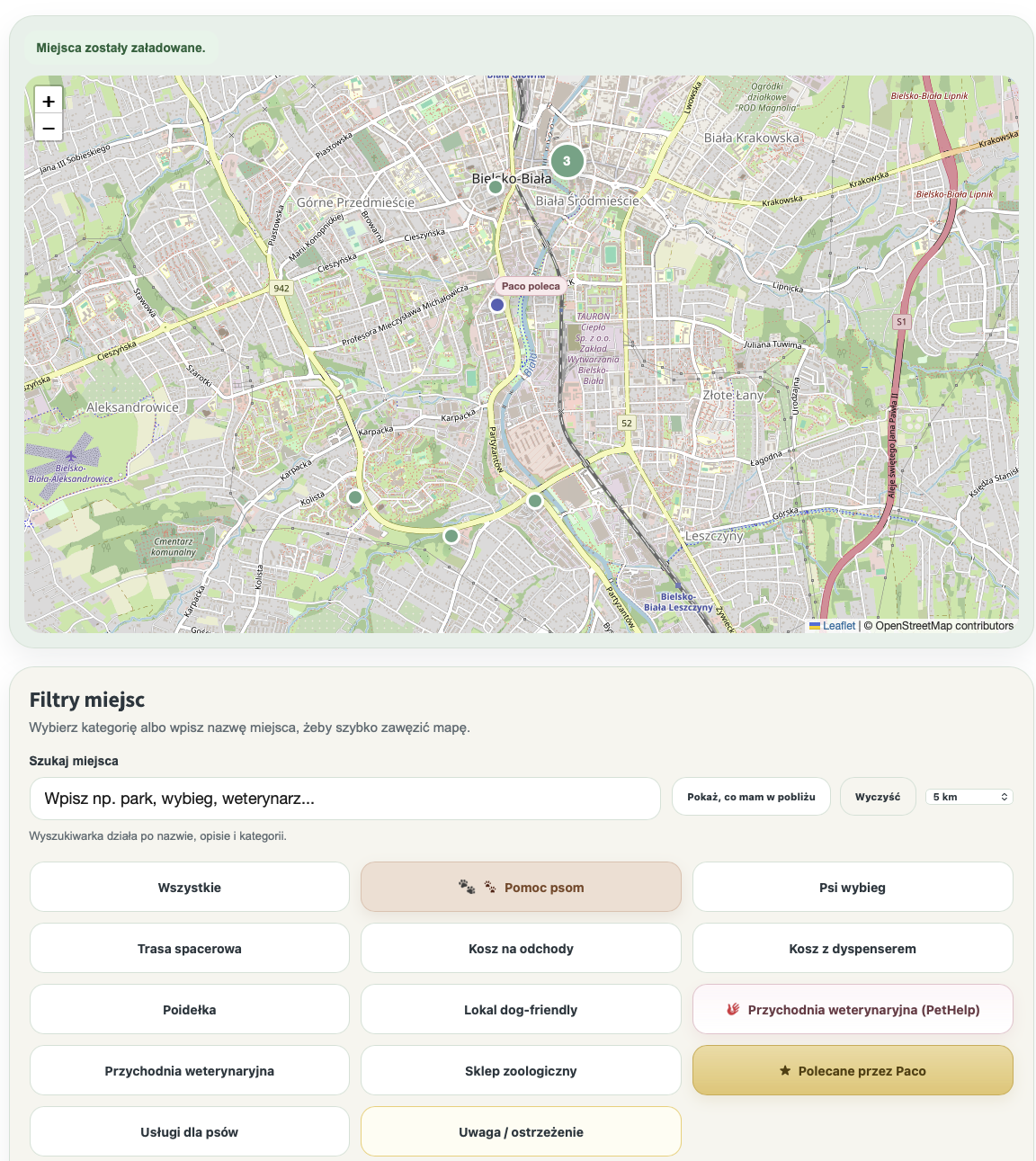Select the Psi wybieg filter
1036x1161 pixels.
pos(853,888)
